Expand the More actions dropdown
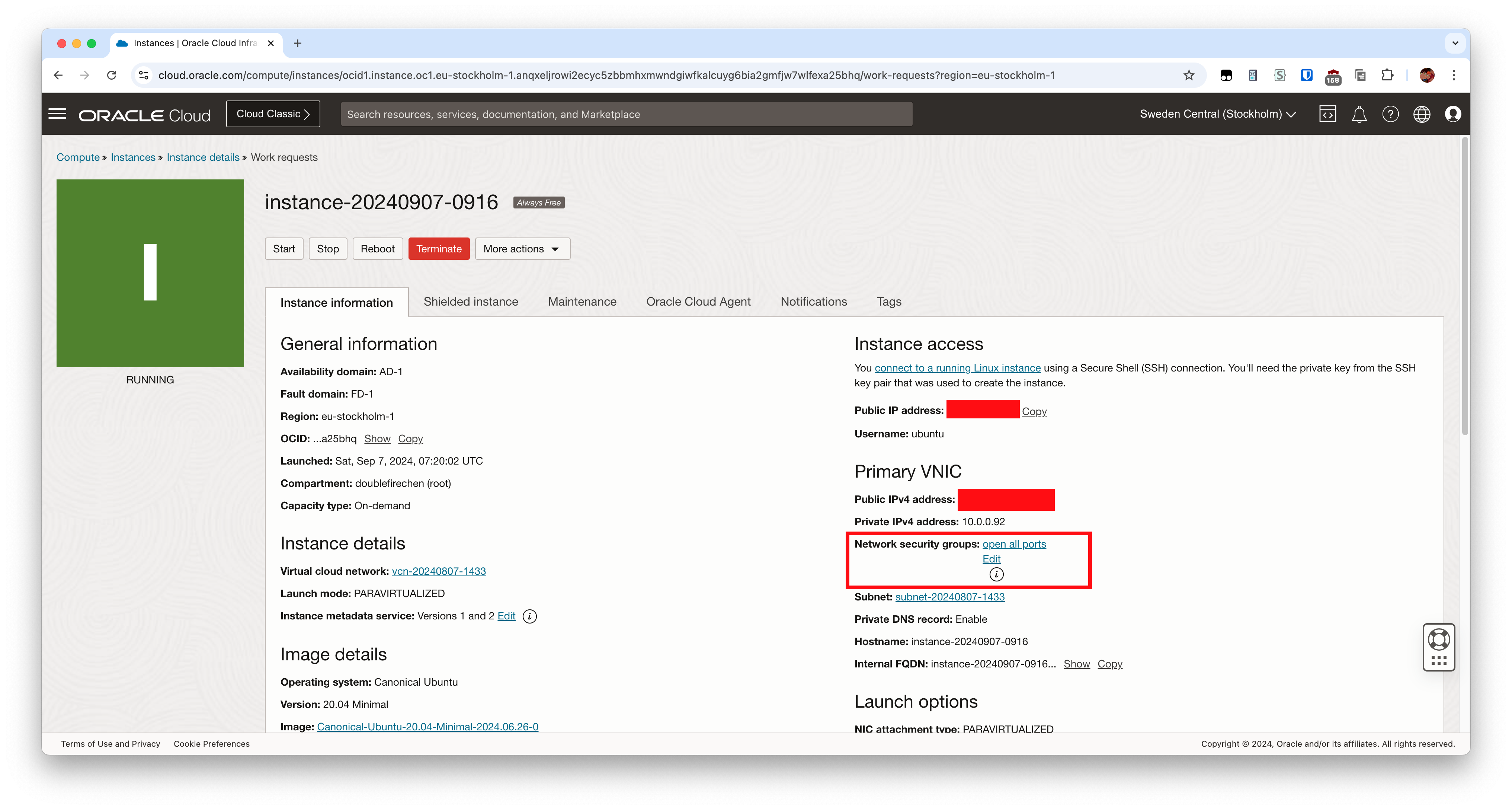The height and width of the screenshot is (810, 1512). 522,249
